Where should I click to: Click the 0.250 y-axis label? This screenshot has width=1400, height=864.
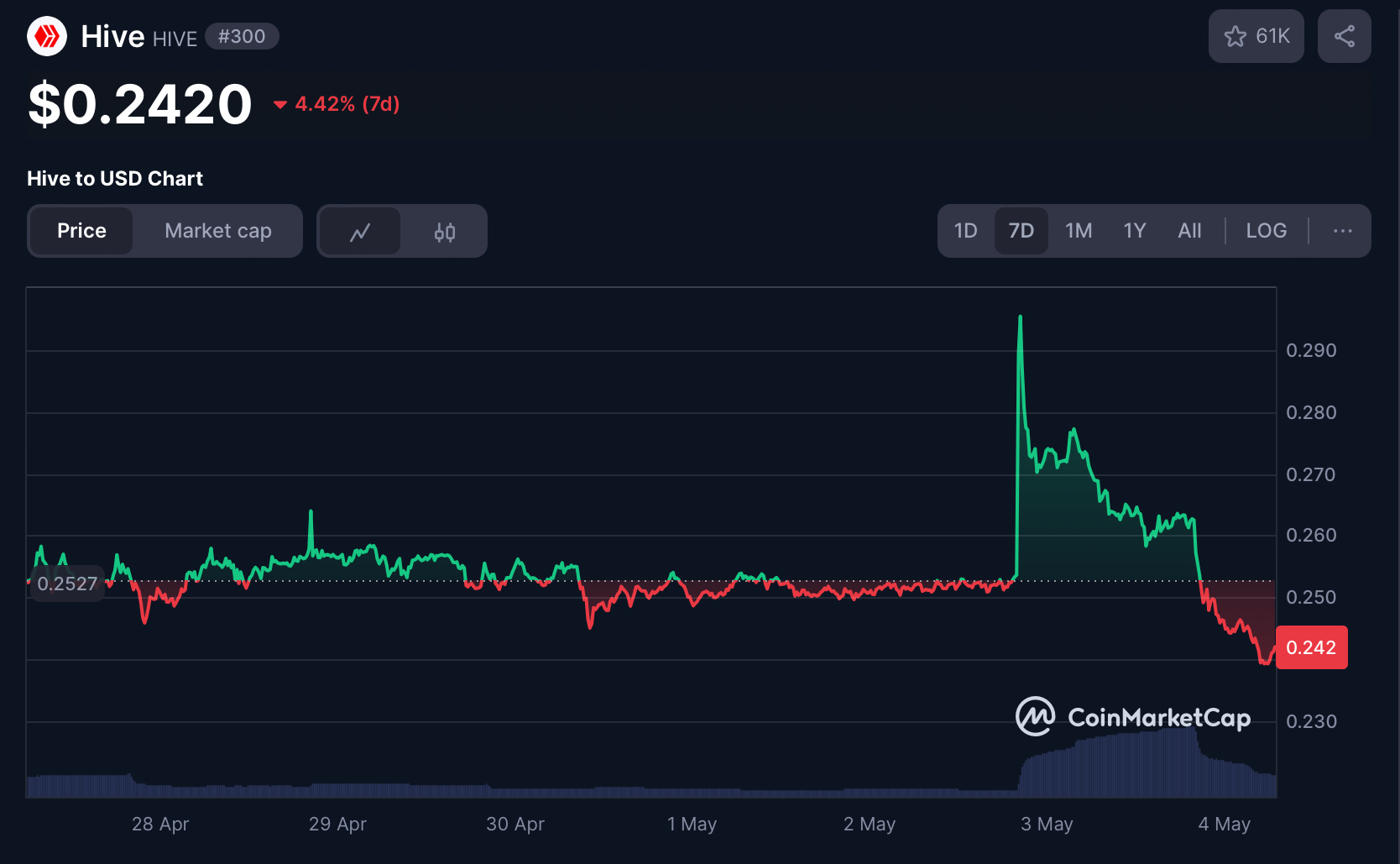pyautogui.click(x=1311, y=597)
